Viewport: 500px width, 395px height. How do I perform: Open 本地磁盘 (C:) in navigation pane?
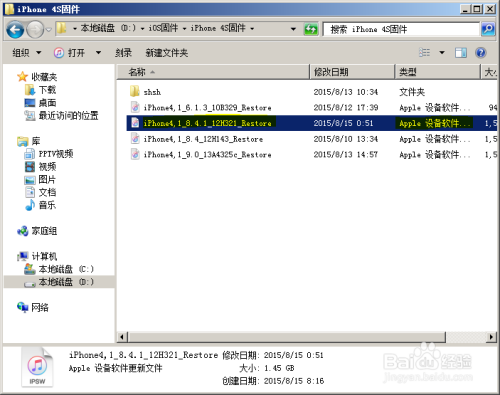66,269
